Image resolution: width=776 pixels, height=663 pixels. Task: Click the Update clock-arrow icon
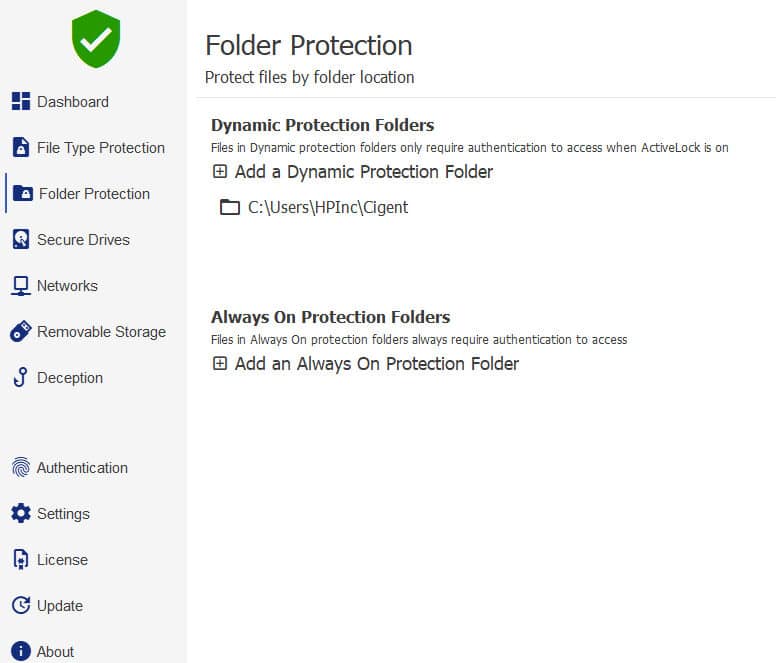tap(21, 605)
